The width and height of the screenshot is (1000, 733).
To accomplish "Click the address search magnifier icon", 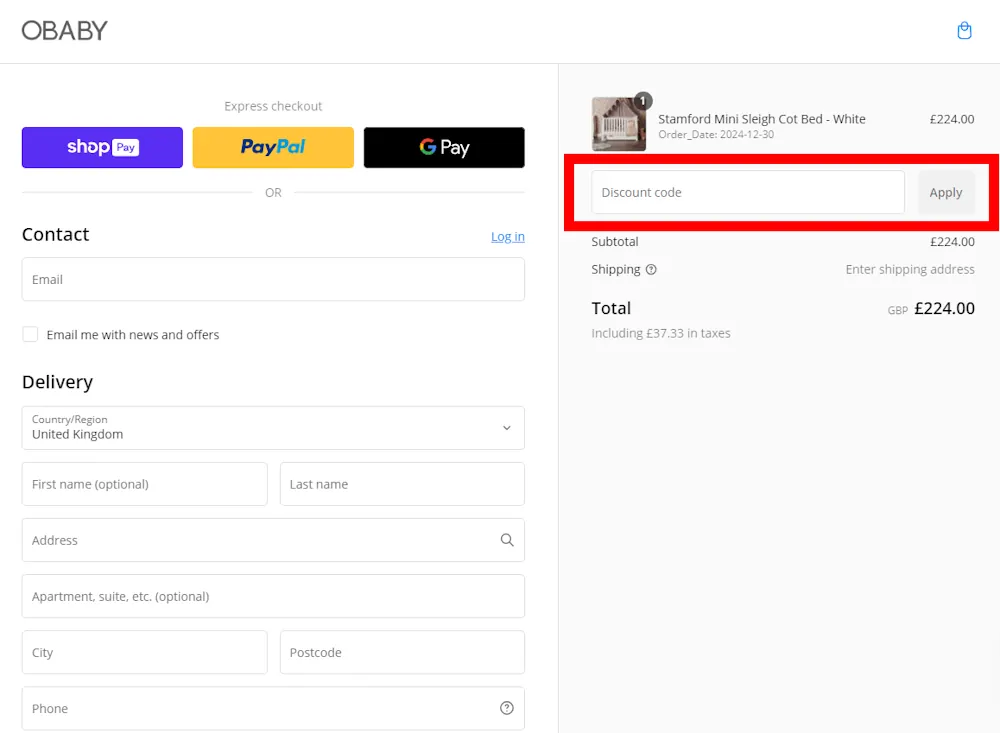I will coord(507,540).
